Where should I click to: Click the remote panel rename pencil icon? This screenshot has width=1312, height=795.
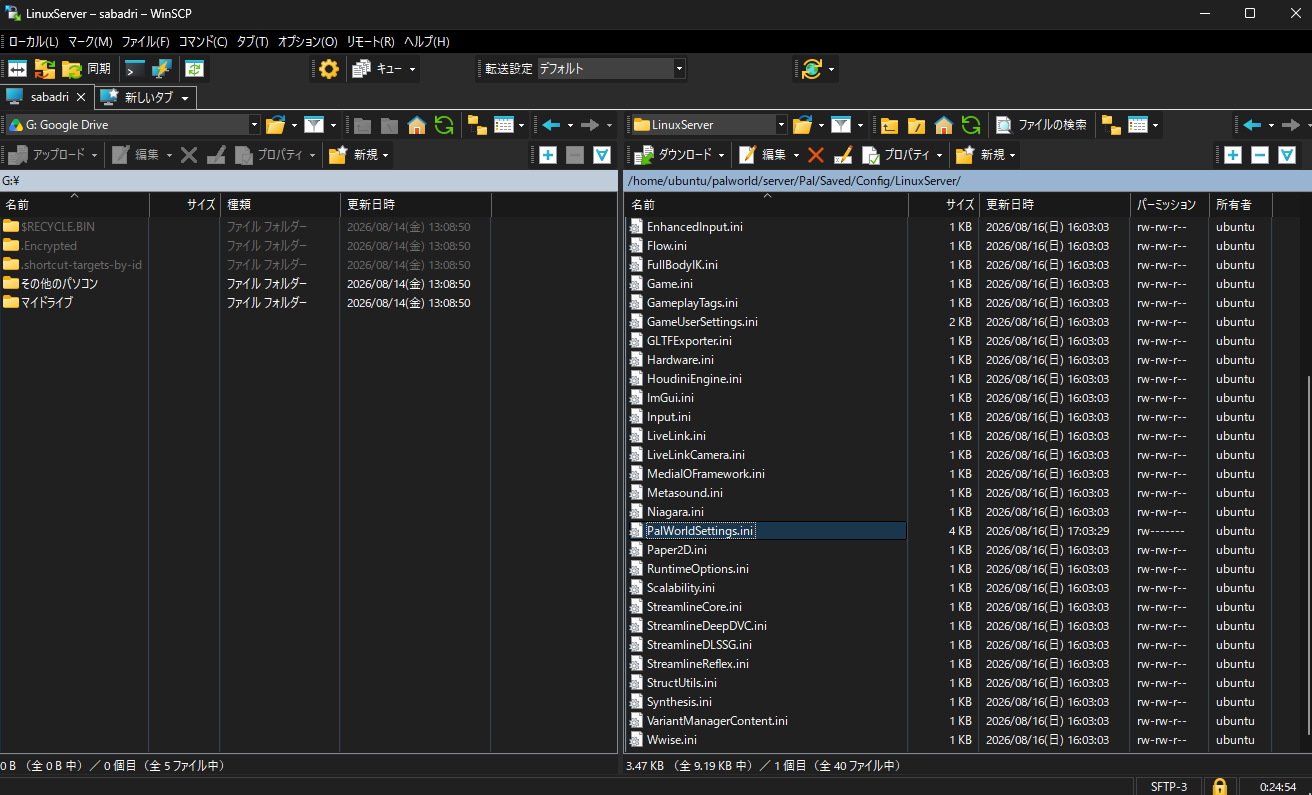843,155
